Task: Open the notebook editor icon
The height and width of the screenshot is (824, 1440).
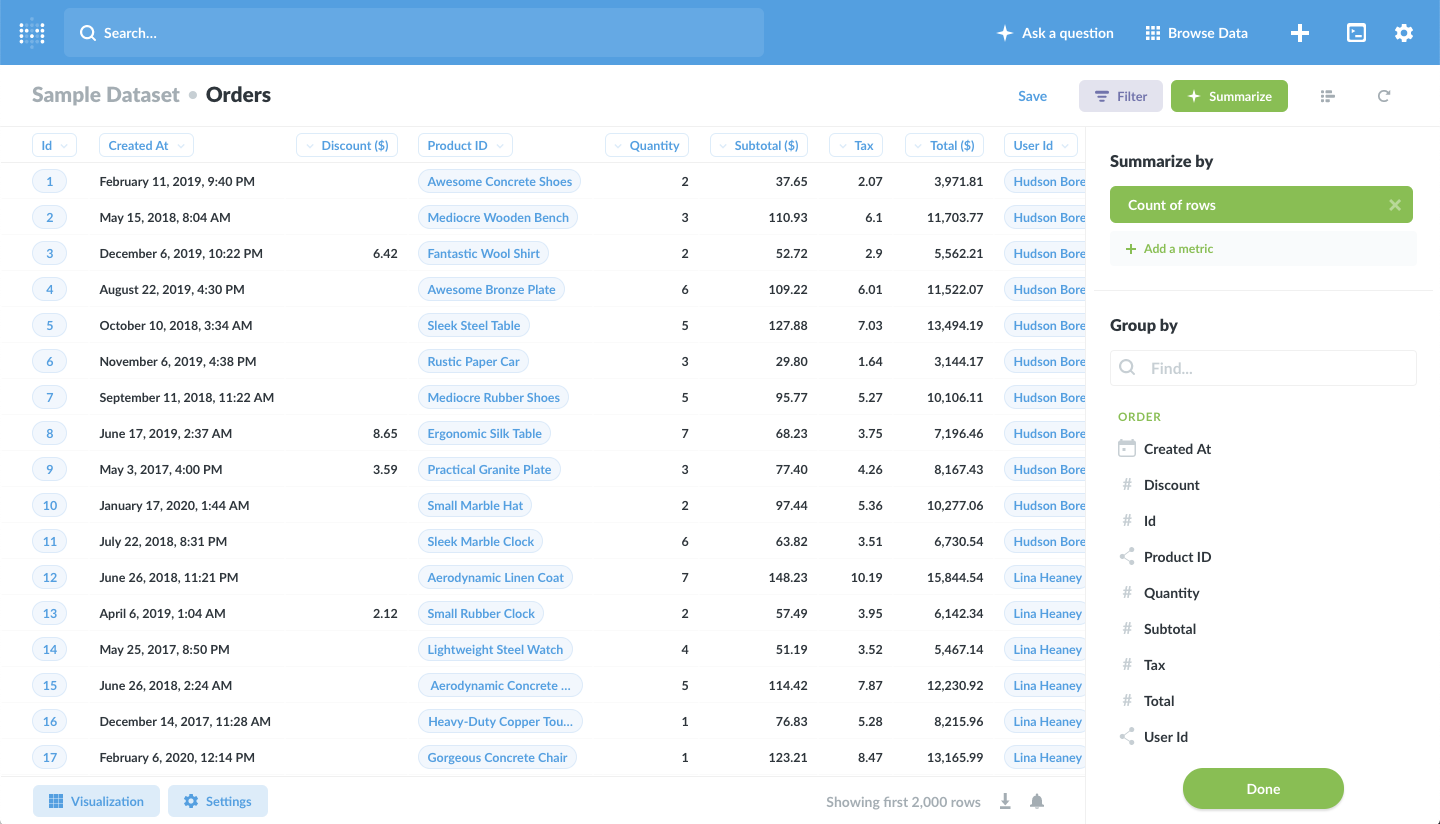Action: 1328,96
